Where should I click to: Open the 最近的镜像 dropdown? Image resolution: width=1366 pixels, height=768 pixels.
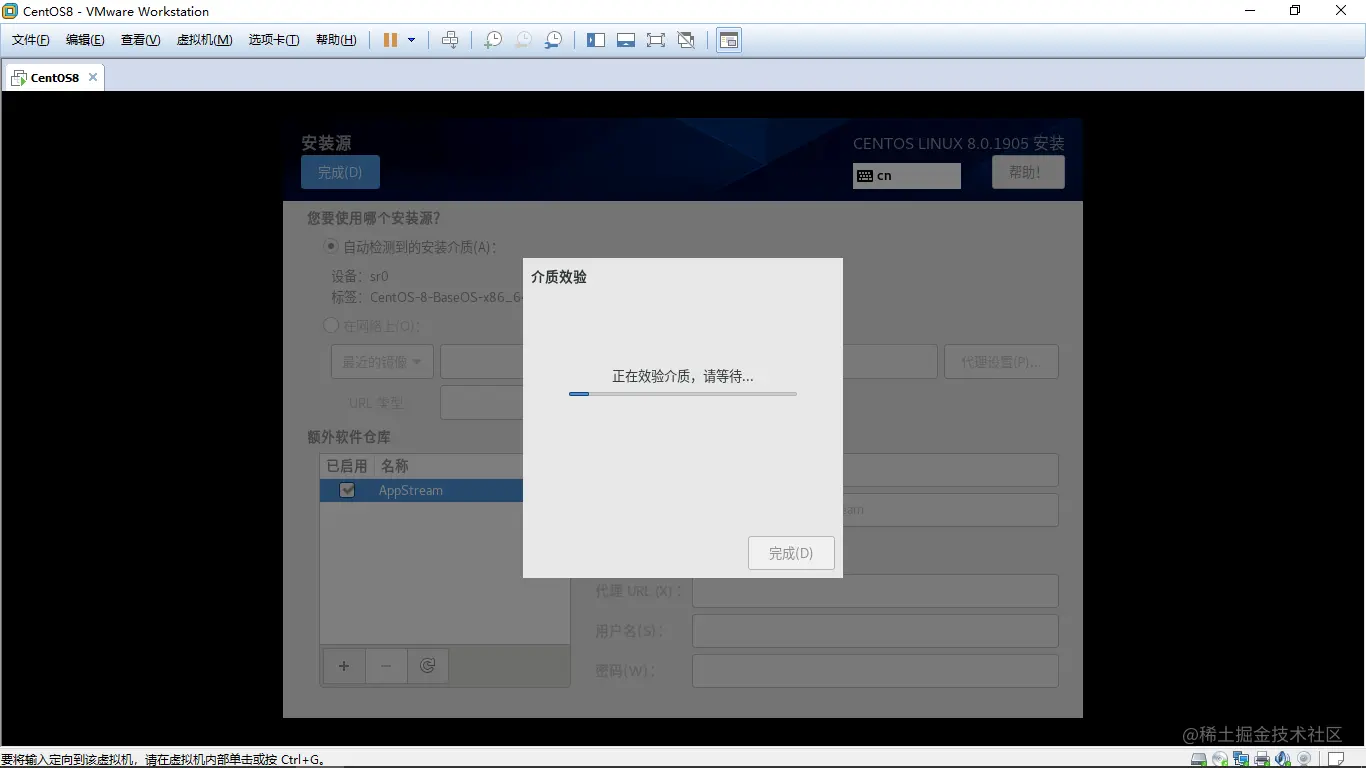click(x=382, y=361)
